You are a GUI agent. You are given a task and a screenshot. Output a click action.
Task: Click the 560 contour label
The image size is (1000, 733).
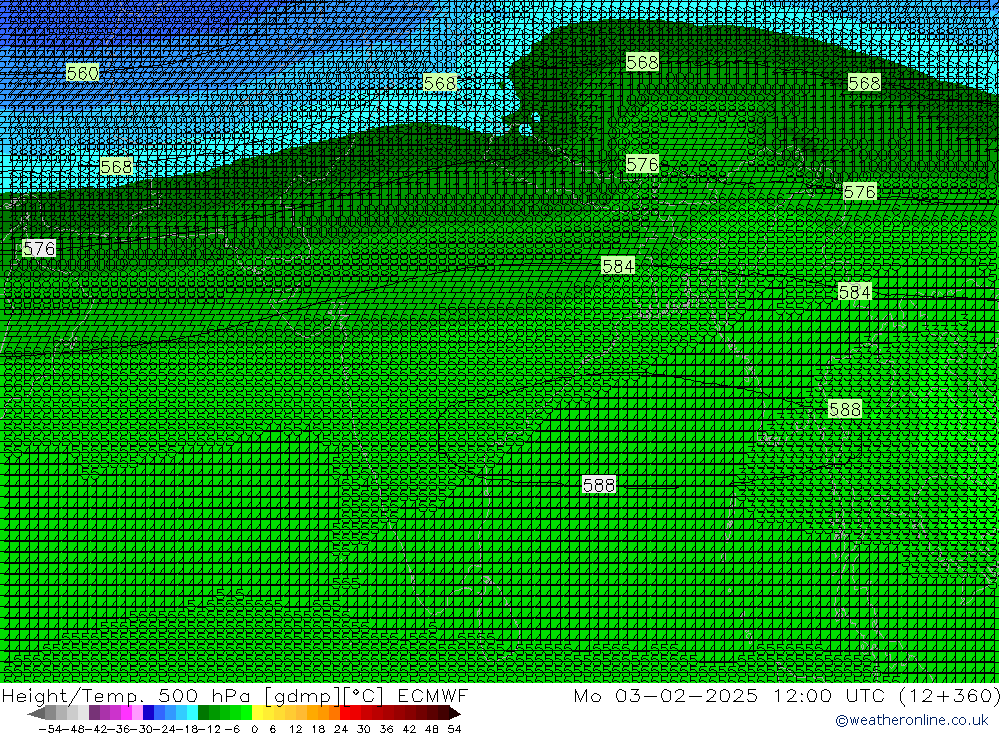pos(83,73)
